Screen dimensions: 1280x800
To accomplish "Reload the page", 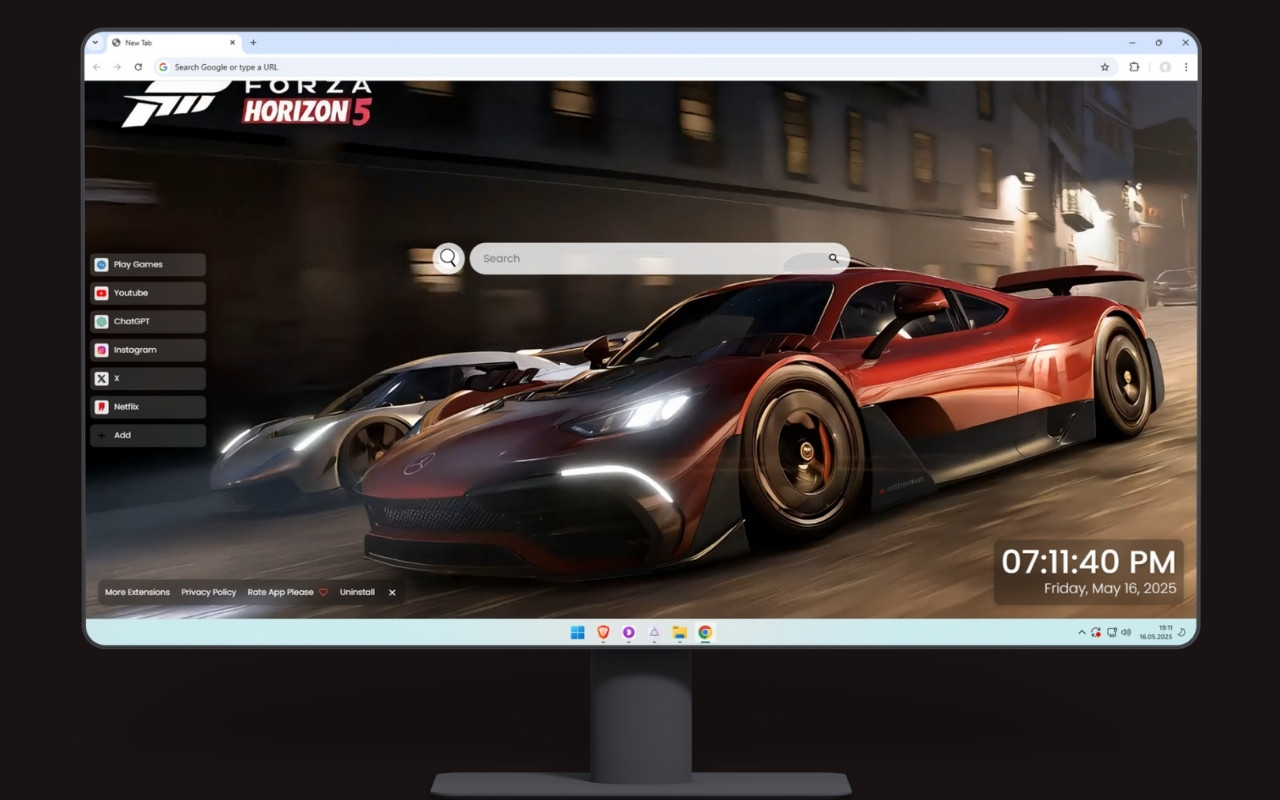I will (x=138, y=67).
